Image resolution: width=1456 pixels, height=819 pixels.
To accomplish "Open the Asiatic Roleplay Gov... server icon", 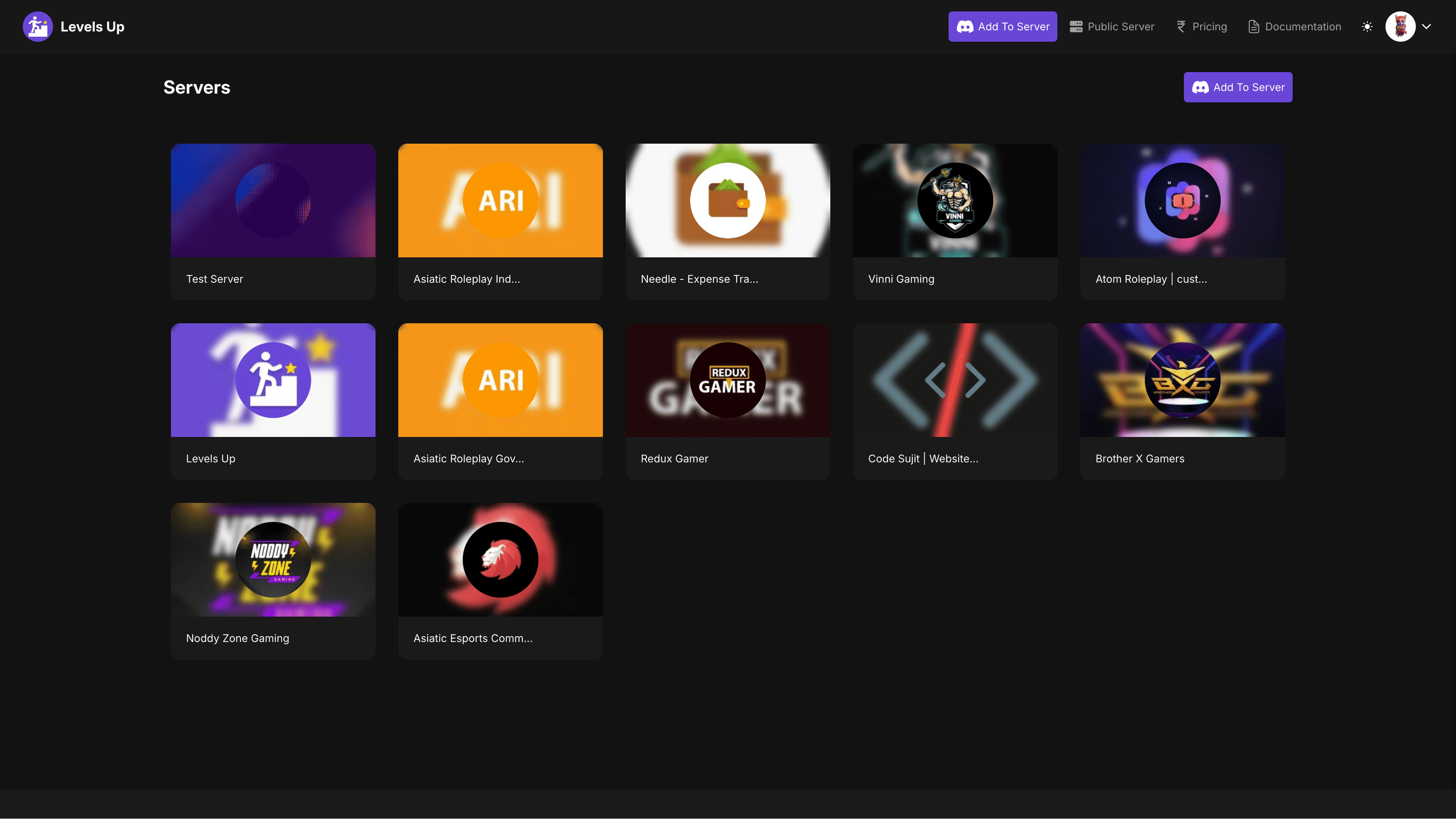I will (500, 380).
